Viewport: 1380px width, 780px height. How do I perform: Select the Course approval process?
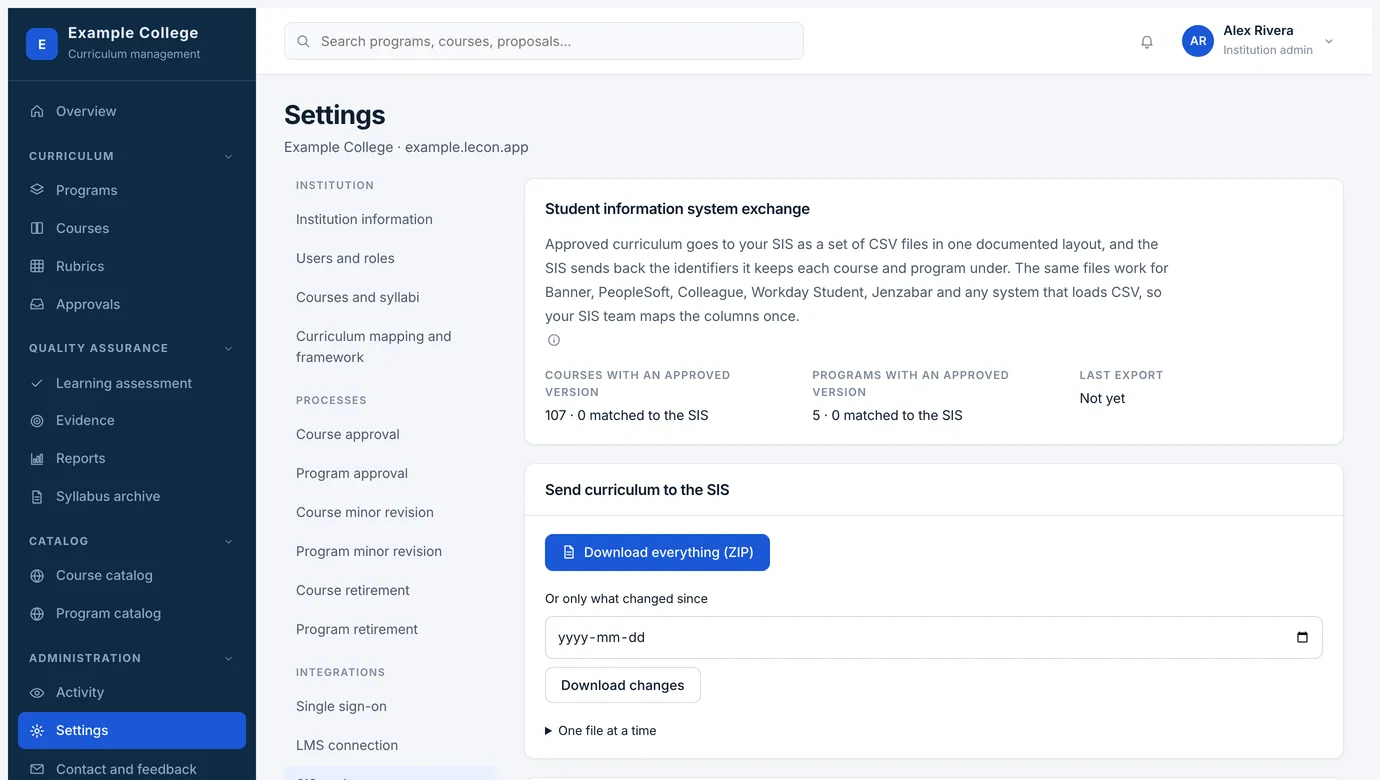pyautogui.click(x=348, y=434)
